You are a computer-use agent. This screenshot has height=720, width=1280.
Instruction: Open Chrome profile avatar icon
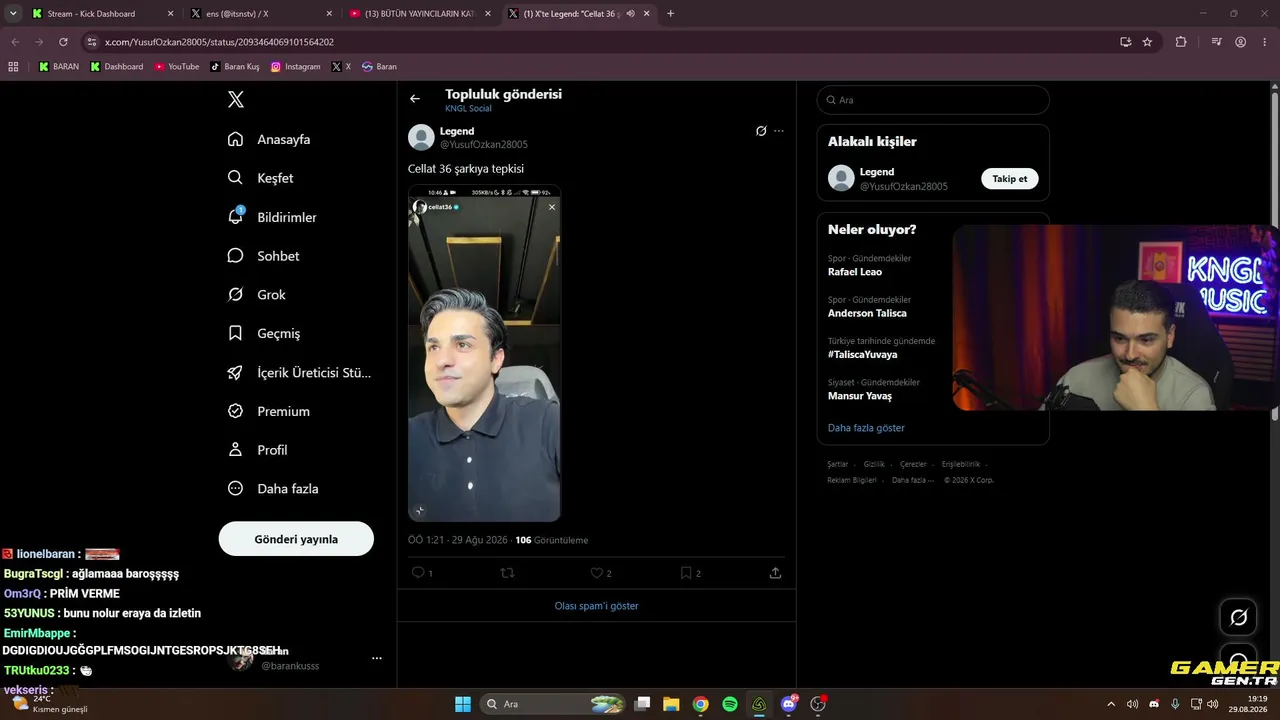pos(1240,42)
